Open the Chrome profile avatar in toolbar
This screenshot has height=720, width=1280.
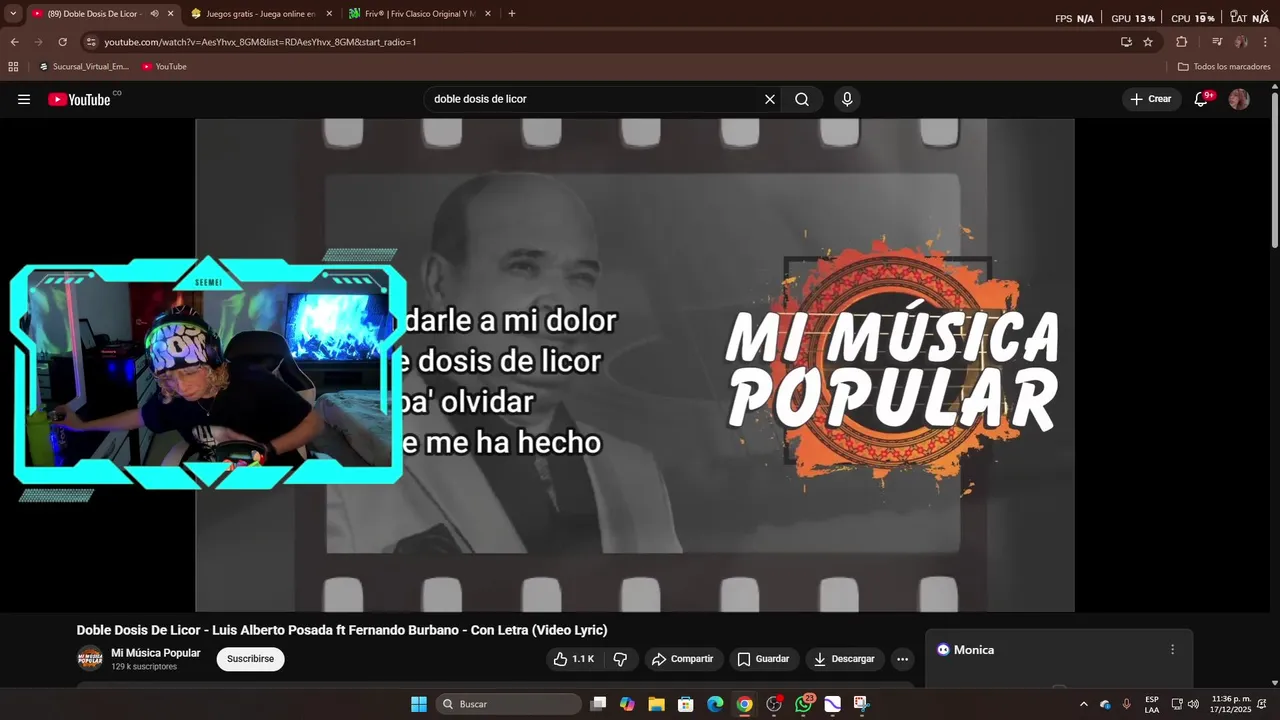click(1241, 42)
